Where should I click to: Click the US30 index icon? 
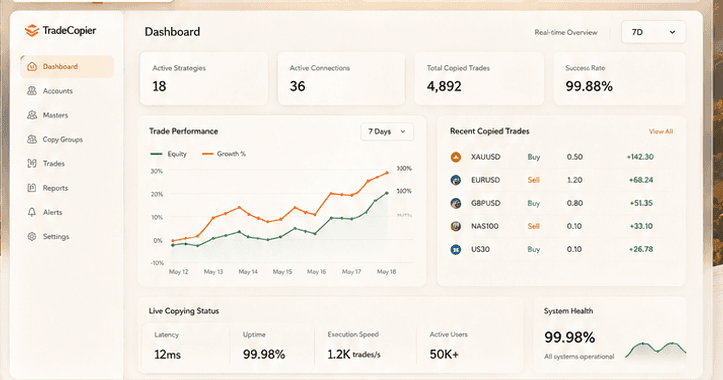[x=456, y=249]
